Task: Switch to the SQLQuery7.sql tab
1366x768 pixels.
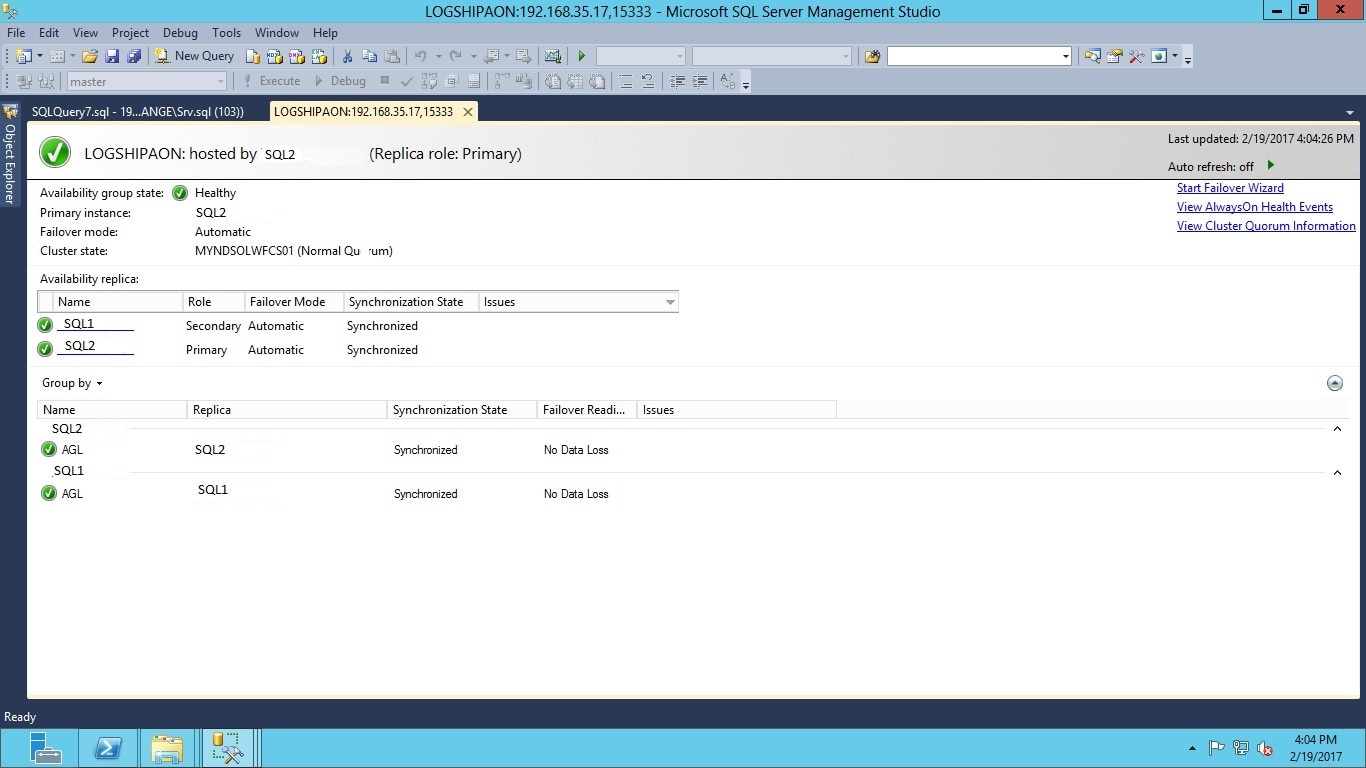Action: [x=138, y=112]
